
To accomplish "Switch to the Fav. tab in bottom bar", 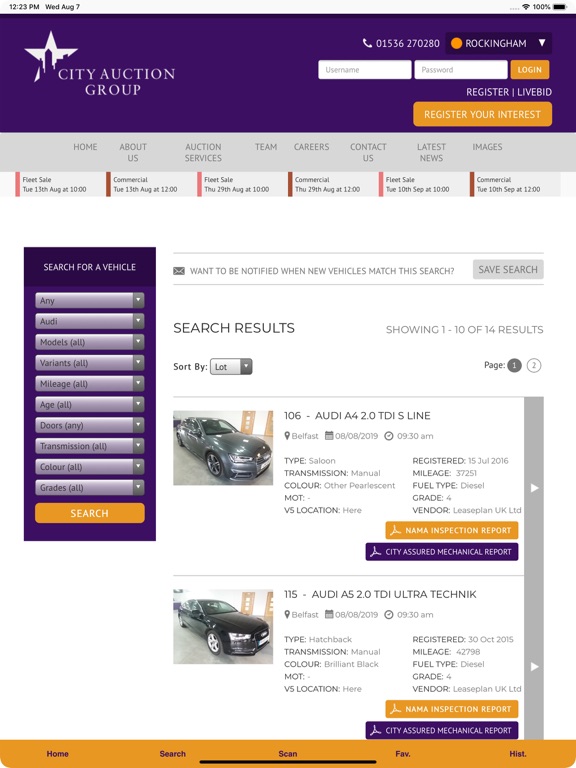I will 403,754.
